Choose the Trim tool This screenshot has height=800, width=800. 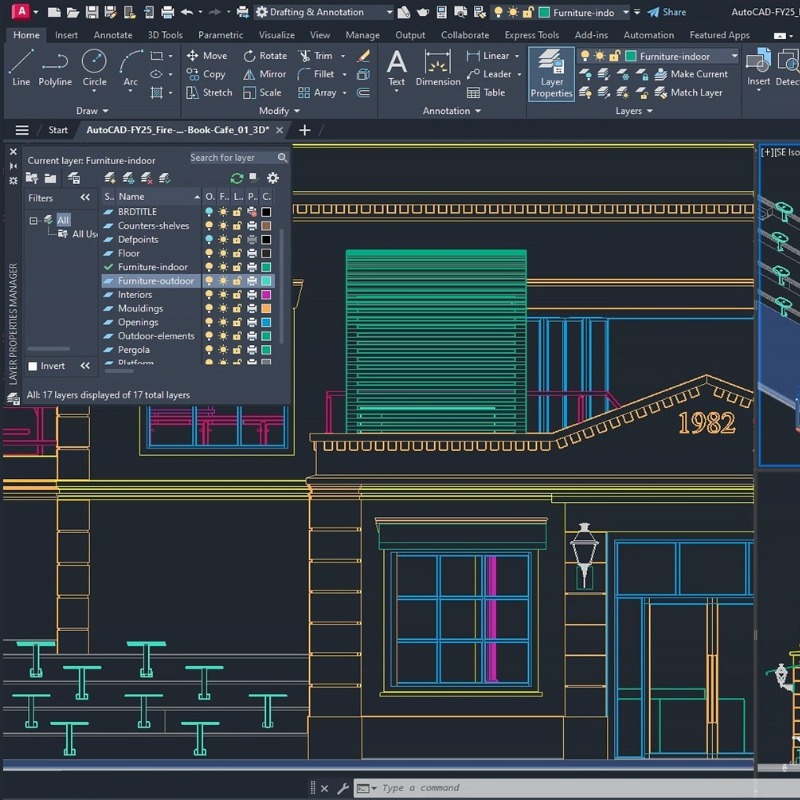click(x=314, y=56)
